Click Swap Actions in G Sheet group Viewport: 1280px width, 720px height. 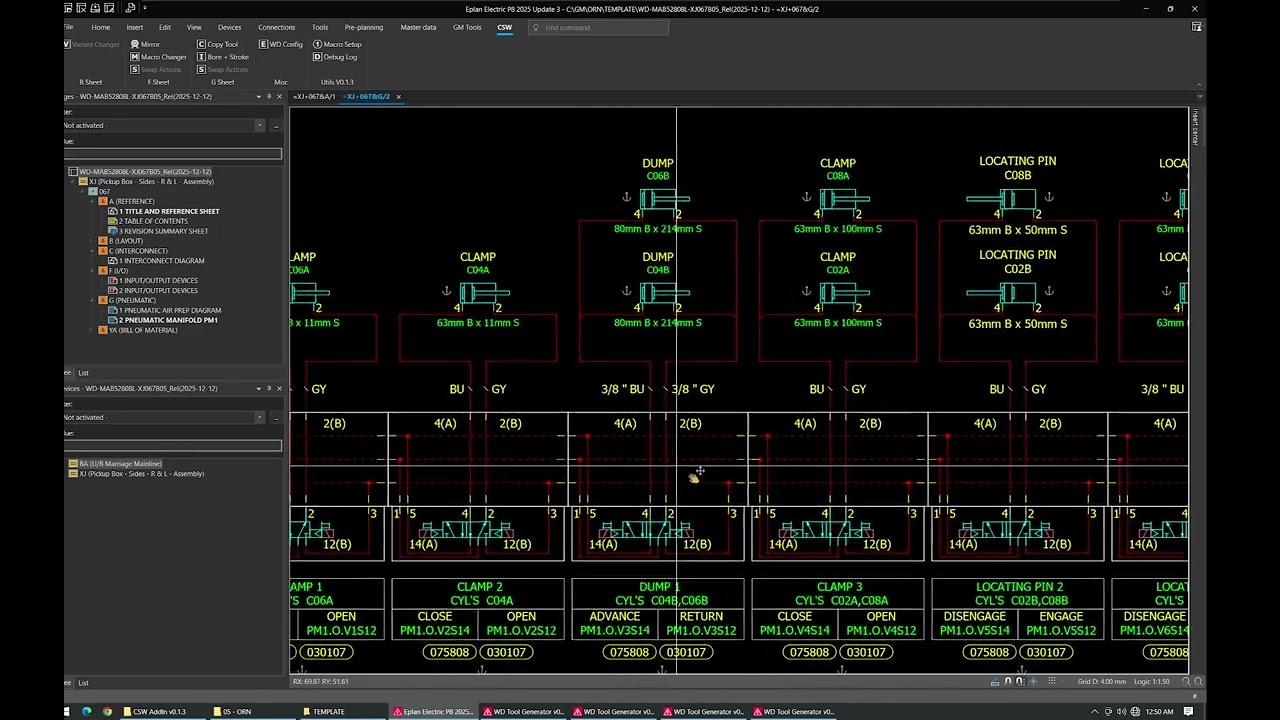[222, 70]
